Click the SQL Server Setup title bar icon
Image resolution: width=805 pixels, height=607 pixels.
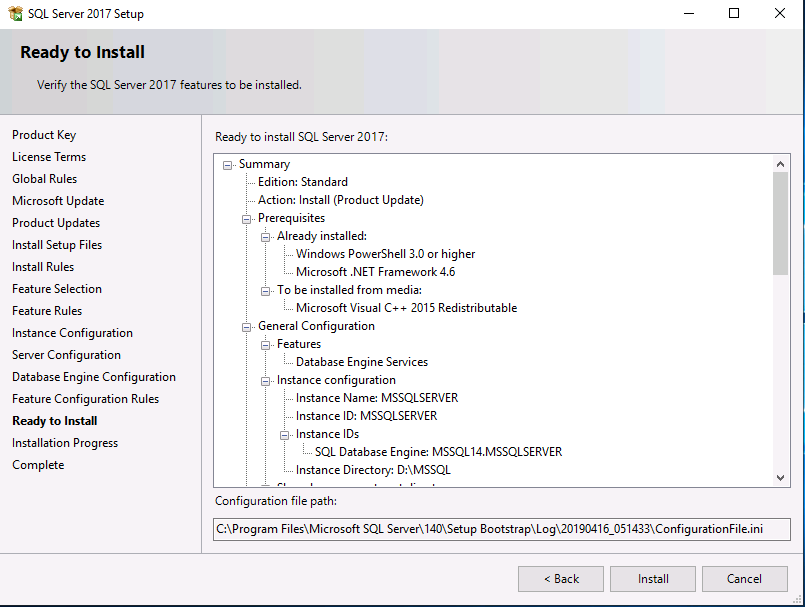15,13
